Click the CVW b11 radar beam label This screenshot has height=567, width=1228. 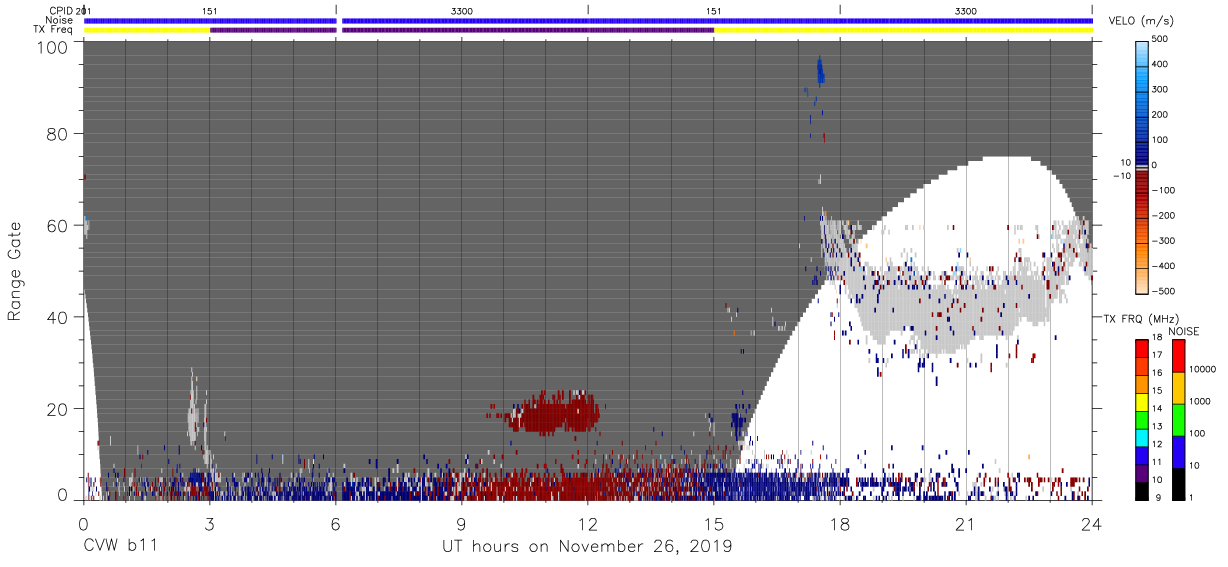tap(119, 547)
